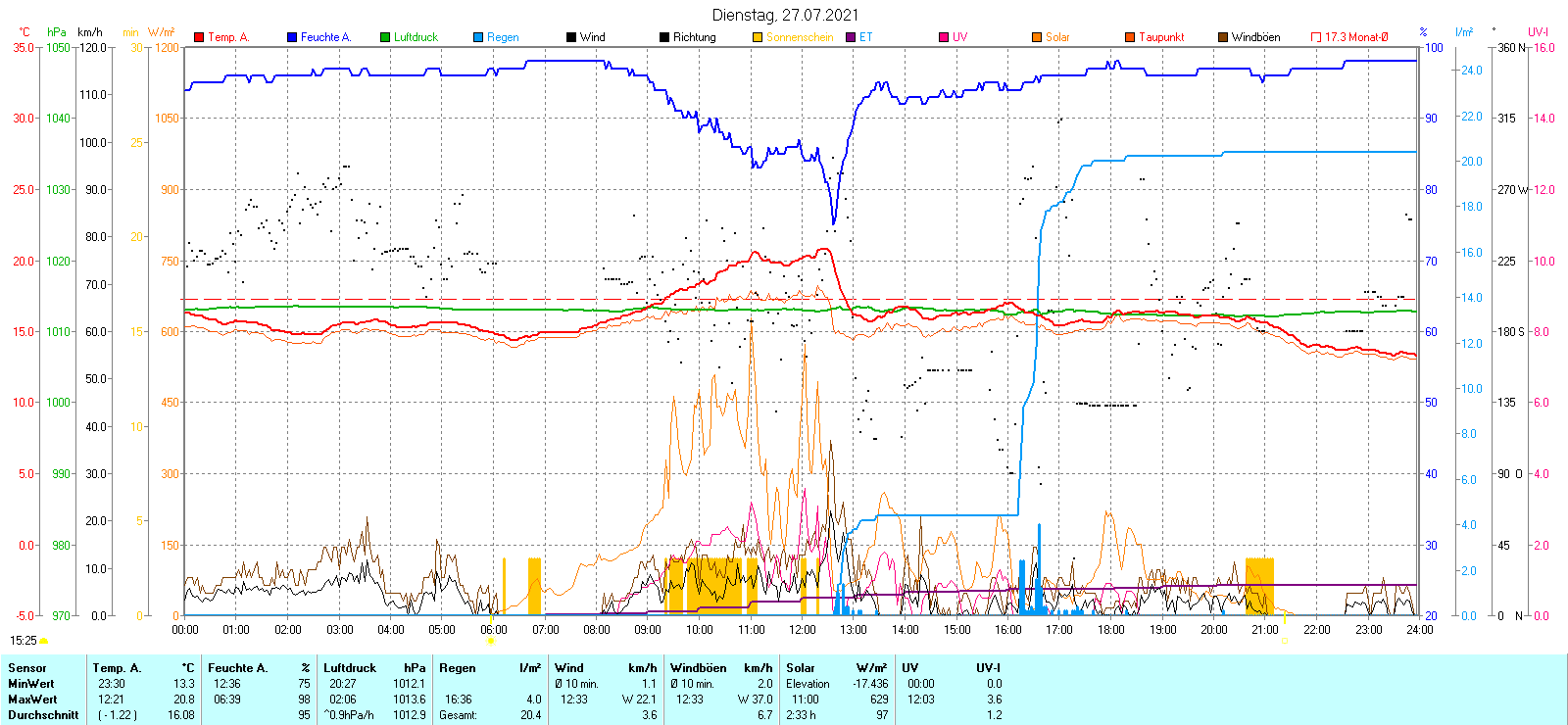The height and width of the screenshot is (725, 1568).
Task: Click the wind max value W 22.1
Action: tap(639, 700)
